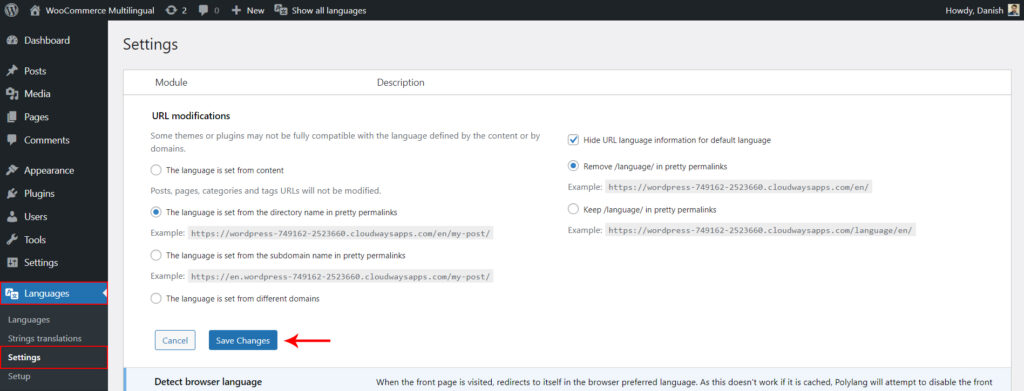Click Show all languages text

pos(329,10)
